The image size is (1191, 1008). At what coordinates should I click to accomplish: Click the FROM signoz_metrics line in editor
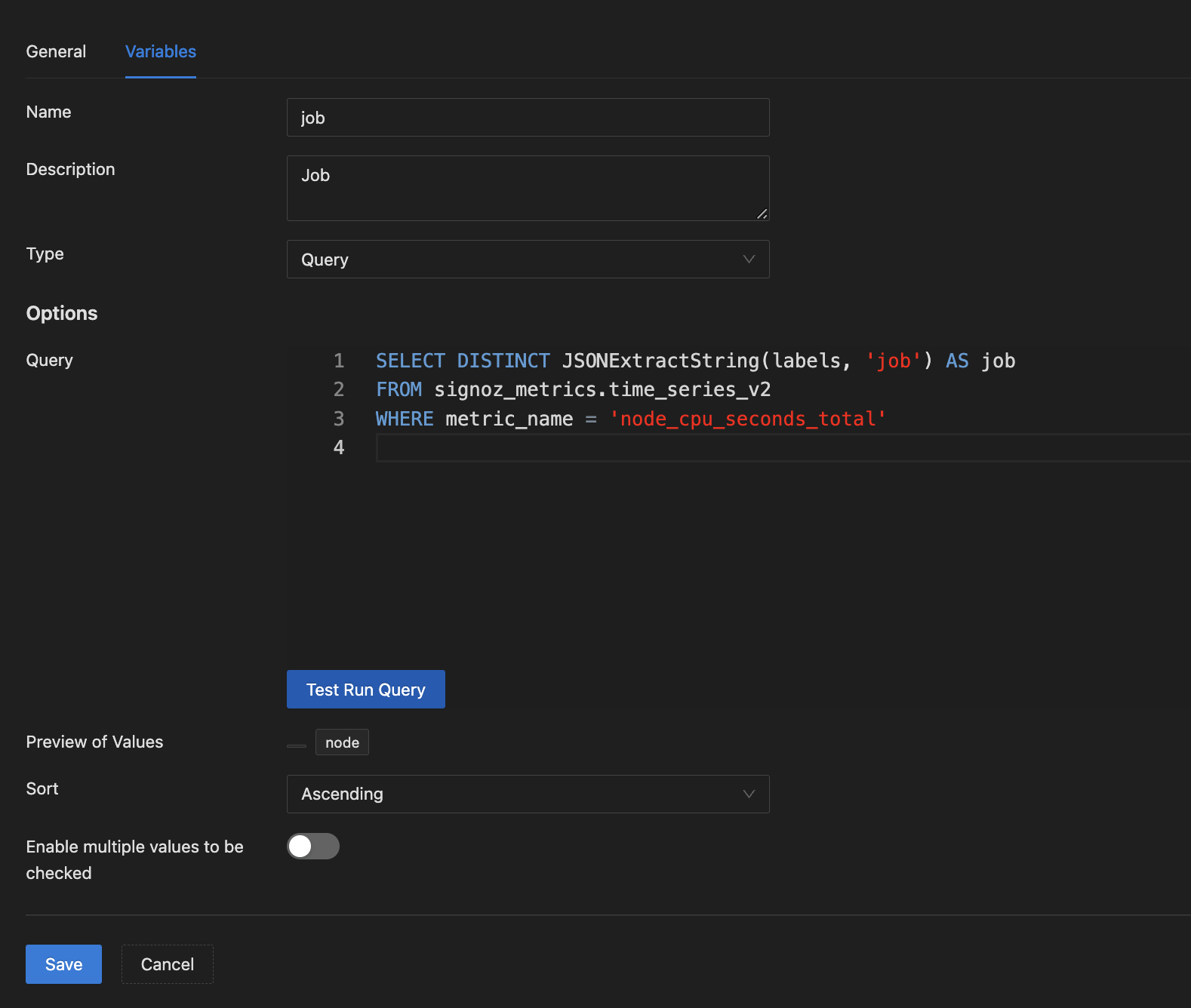(x=574, y=389)
